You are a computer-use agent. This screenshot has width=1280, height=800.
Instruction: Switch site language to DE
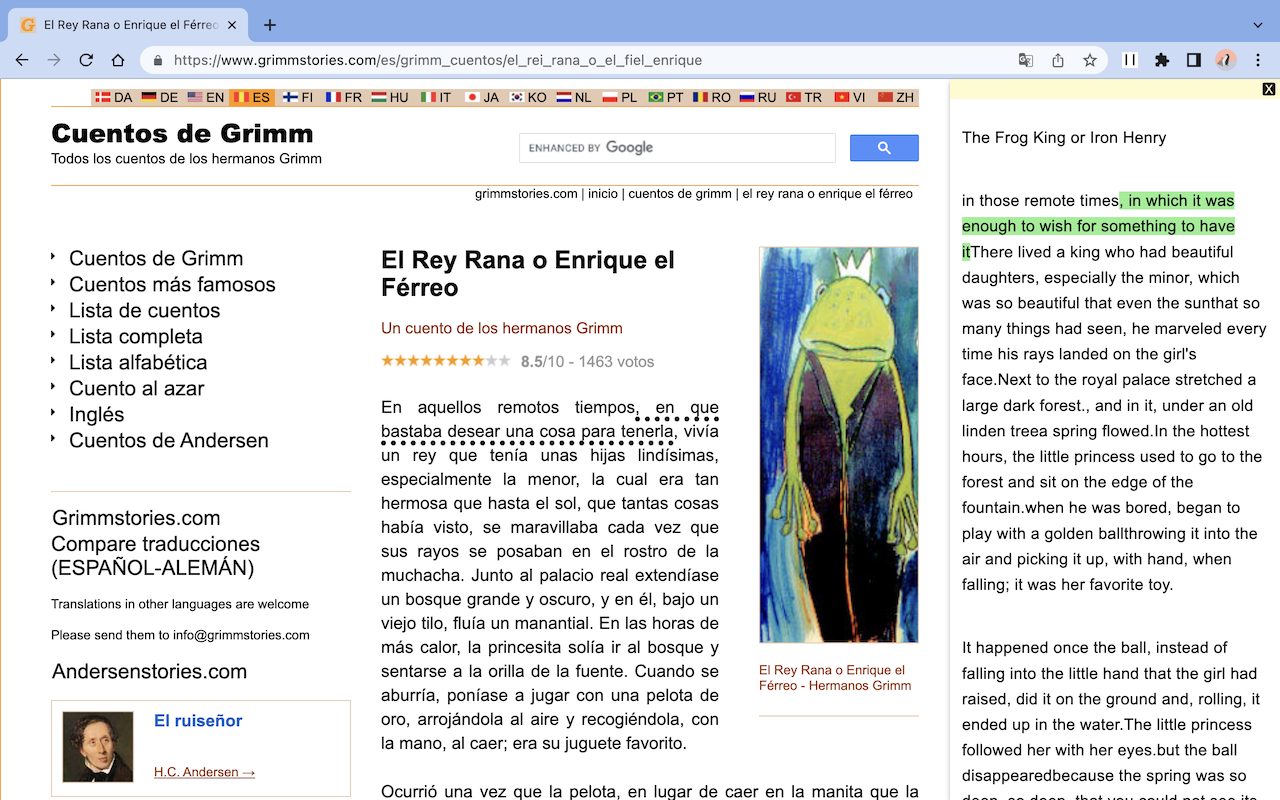pos(160,97)
